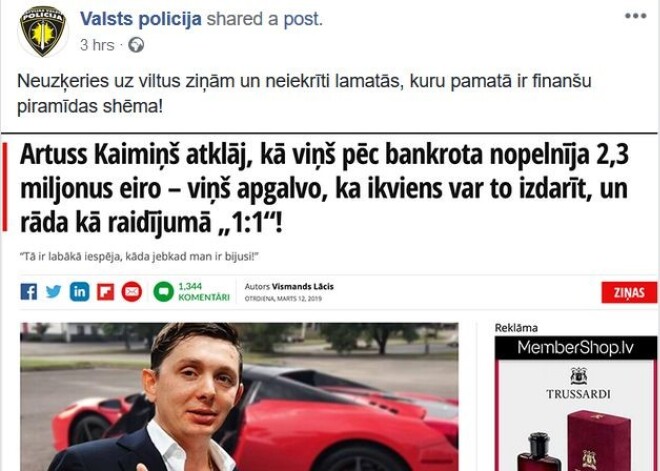Image resolution: width=660 pixels, height=471 pixels.
Task: Click the Trussardi logo in advertisement
Action: tap(578, 383)
